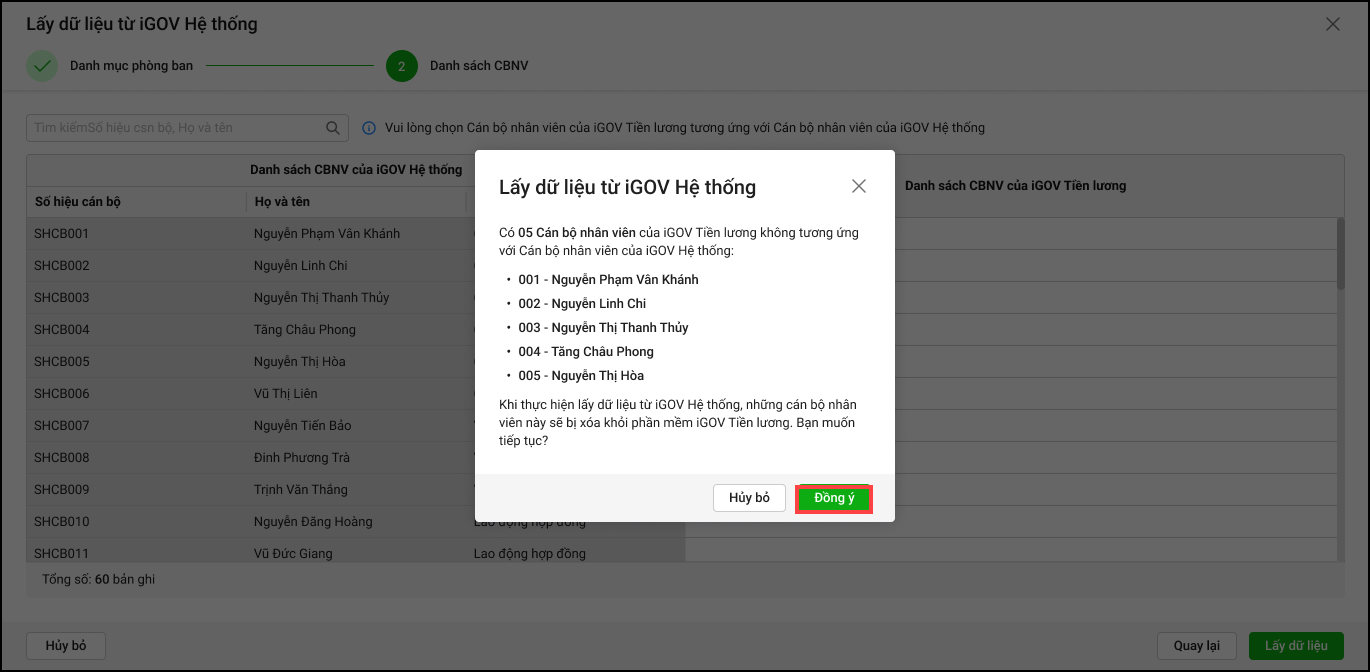Click the name Trịnh Văn Thắng
The image size is (1370, 672).
(301, 490)
